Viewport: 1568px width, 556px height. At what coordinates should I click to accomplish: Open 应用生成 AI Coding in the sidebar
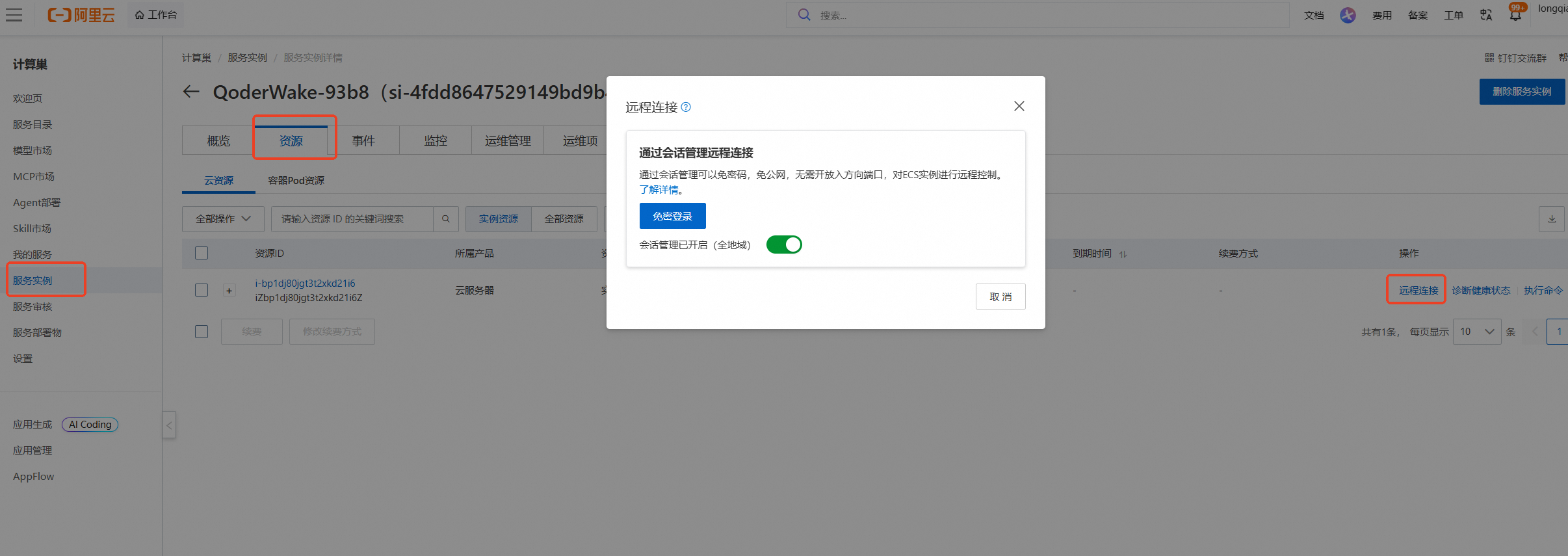pos(65,424)
